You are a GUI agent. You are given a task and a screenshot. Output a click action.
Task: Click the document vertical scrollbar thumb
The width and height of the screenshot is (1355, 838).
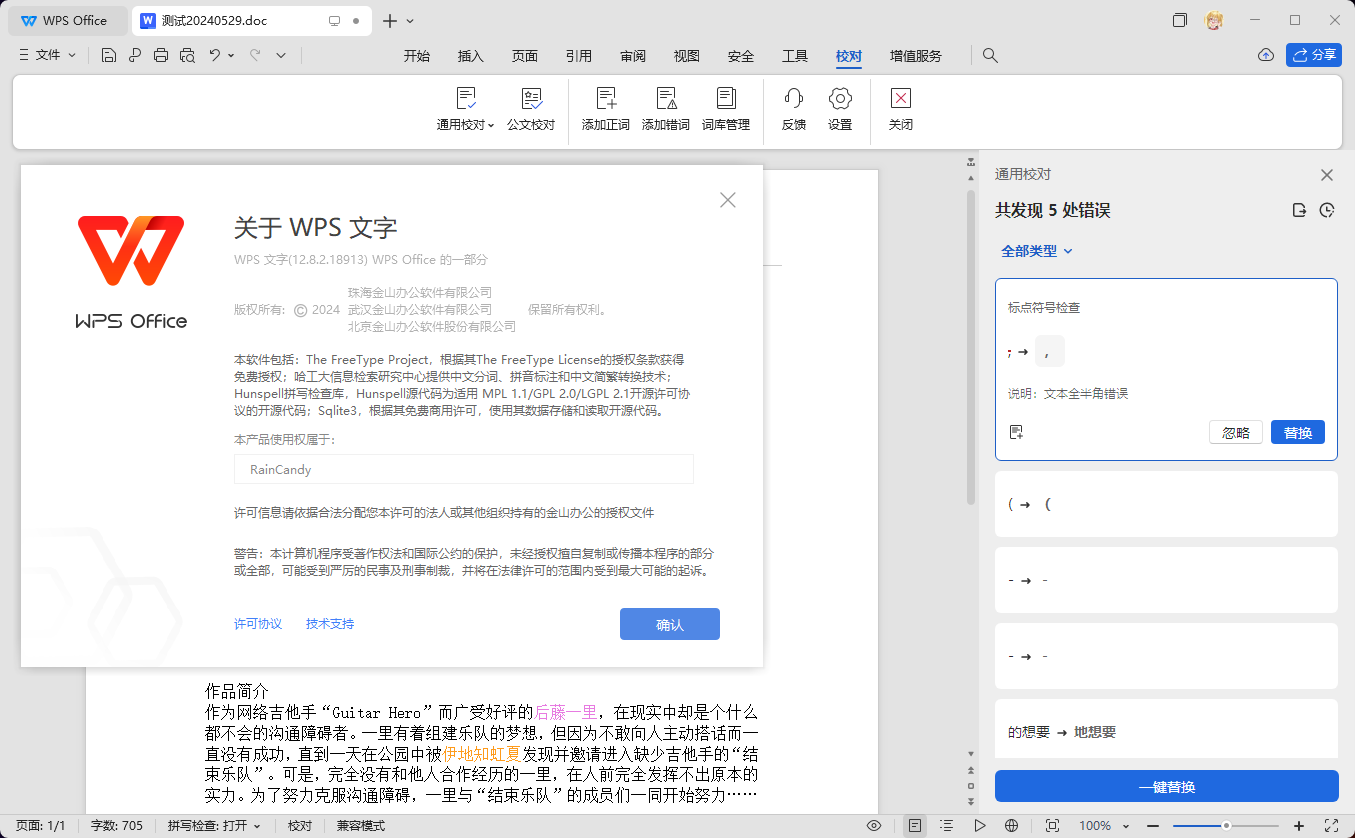click(x=970, y=347)
